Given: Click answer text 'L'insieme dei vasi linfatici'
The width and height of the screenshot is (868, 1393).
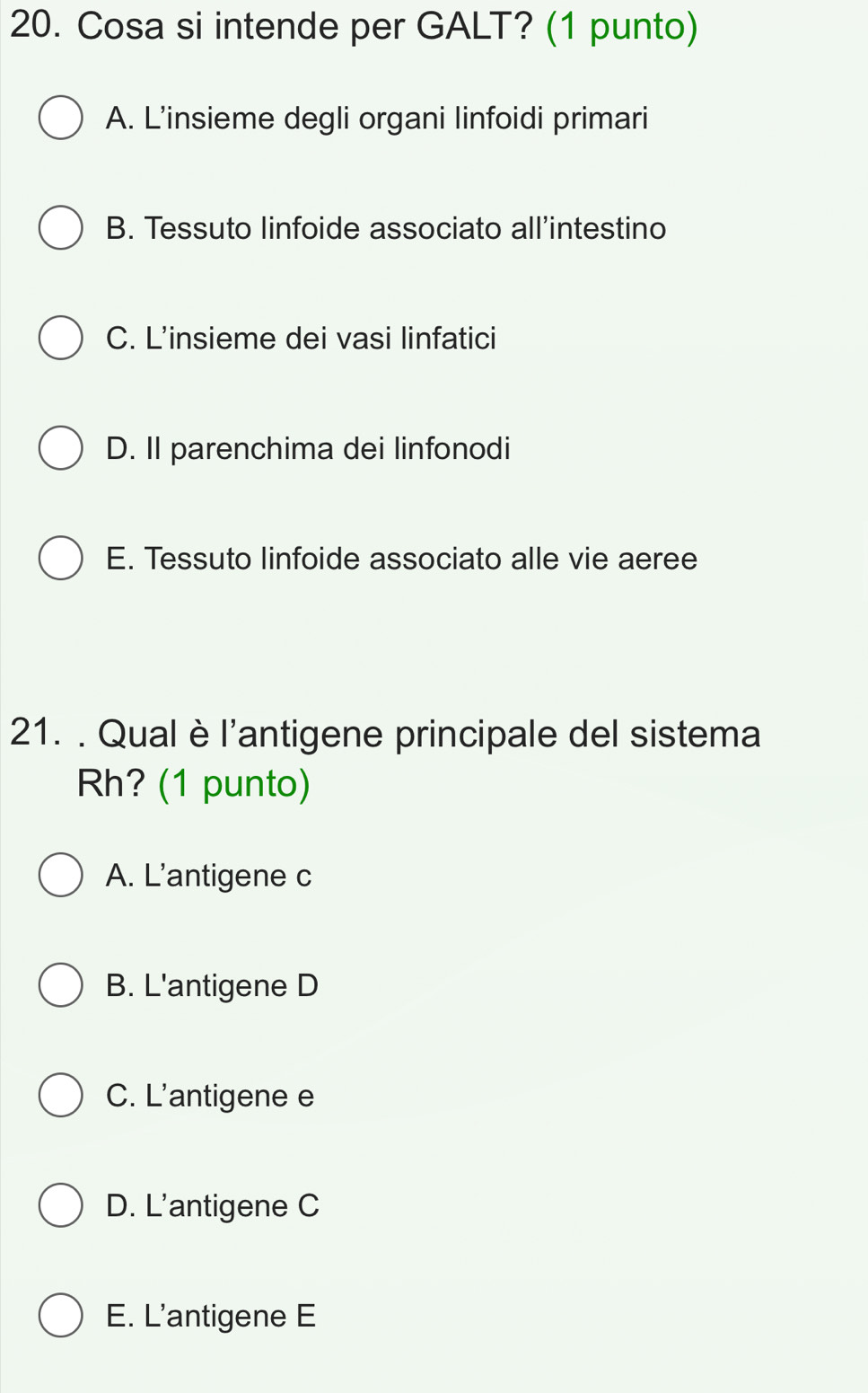Looking at the screenshot, I should coord(319,339).
